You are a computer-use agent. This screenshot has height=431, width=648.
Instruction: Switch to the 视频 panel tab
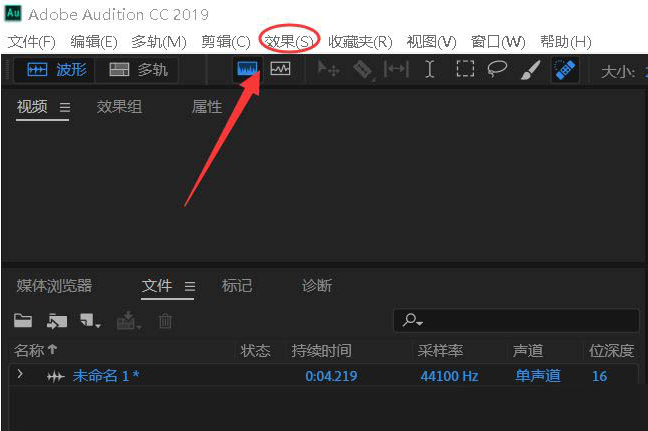coord(32,107)
